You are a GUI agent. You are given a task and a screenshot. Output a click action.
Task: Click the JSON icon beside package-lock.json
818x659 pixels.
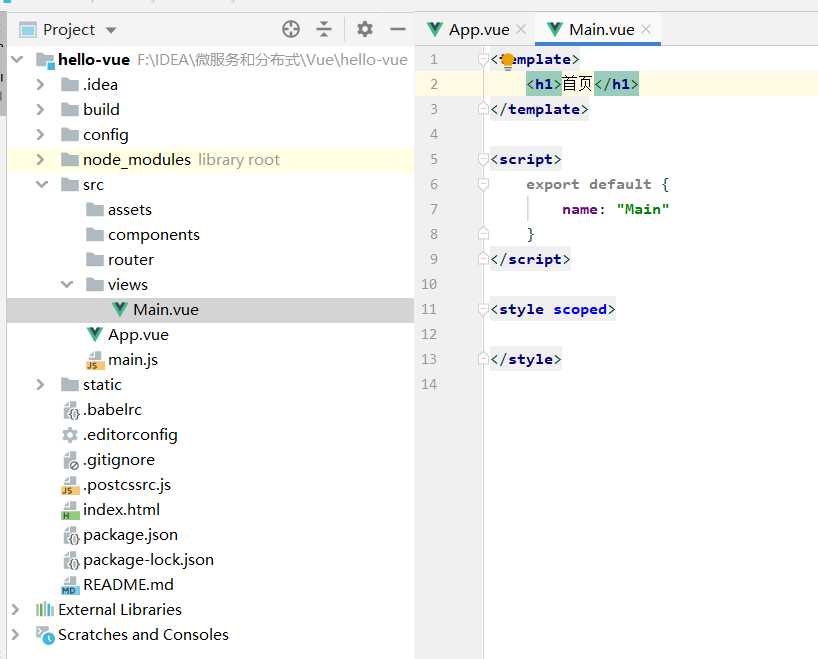[70, 560]
